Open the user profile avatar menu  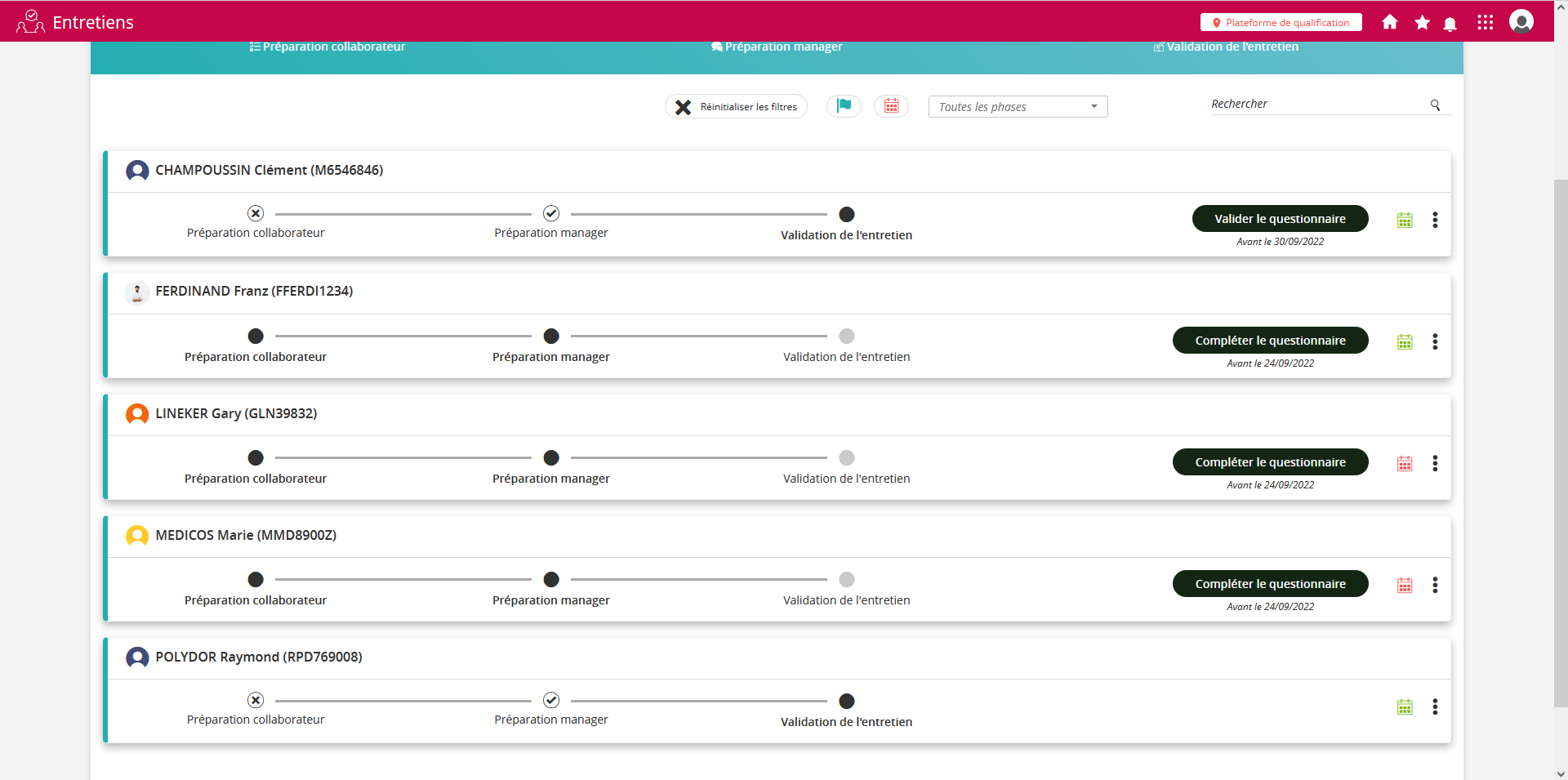pyautogui.click(x=1521, y=22)
